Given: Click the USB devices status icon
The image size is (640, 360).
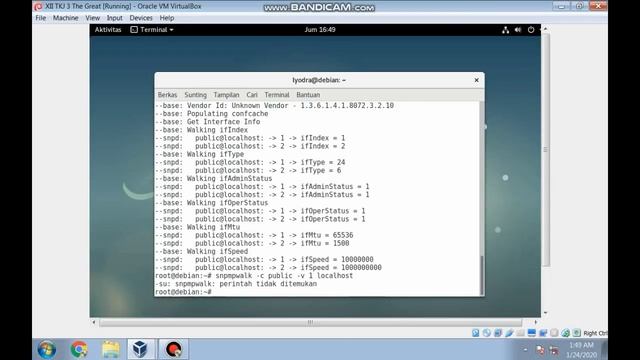Looking at the screenshot, I should [509, 333].
